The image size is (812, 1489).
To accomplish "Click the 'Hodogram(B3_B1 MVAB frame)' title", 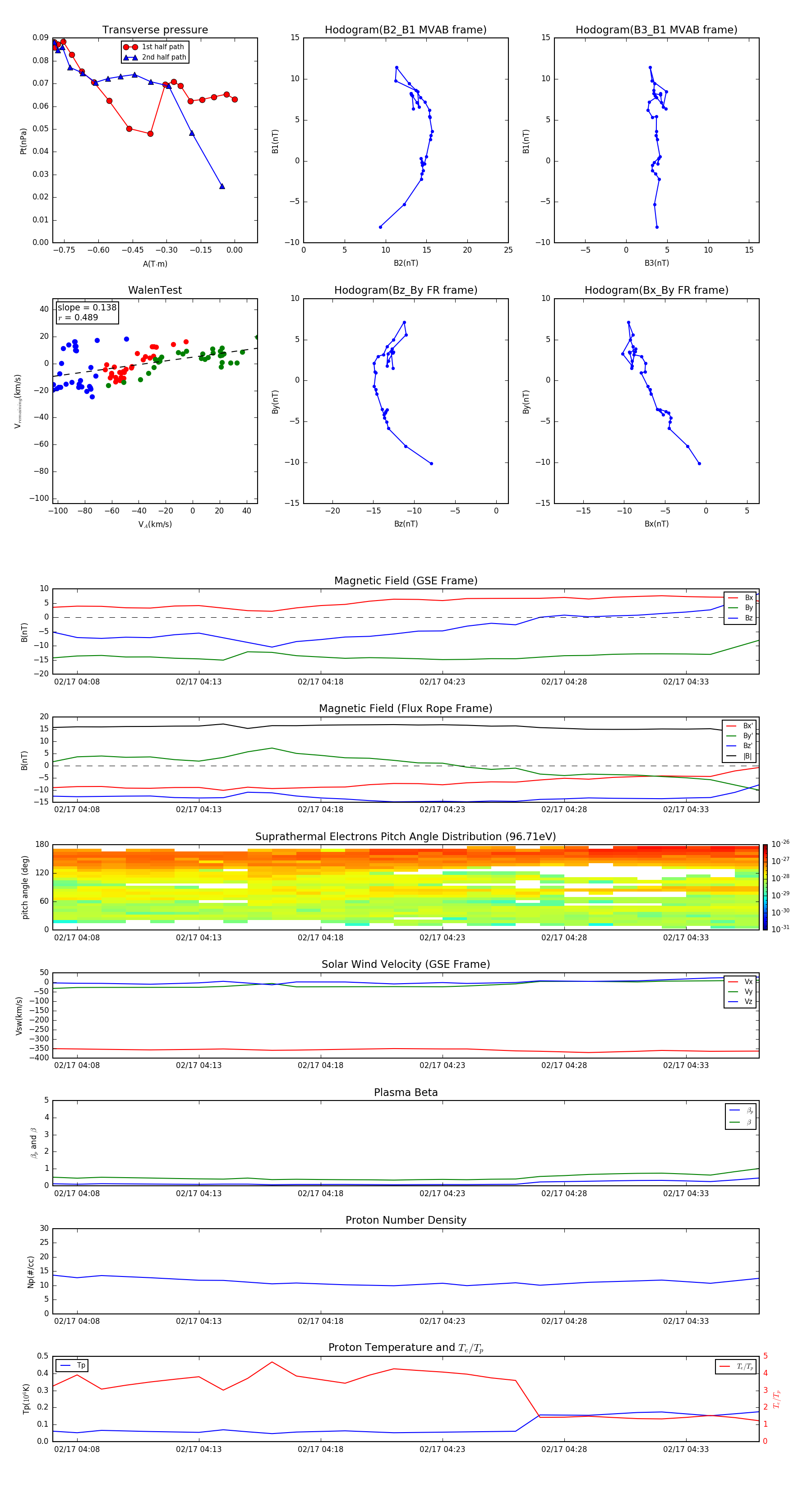I will pos(656,29).
